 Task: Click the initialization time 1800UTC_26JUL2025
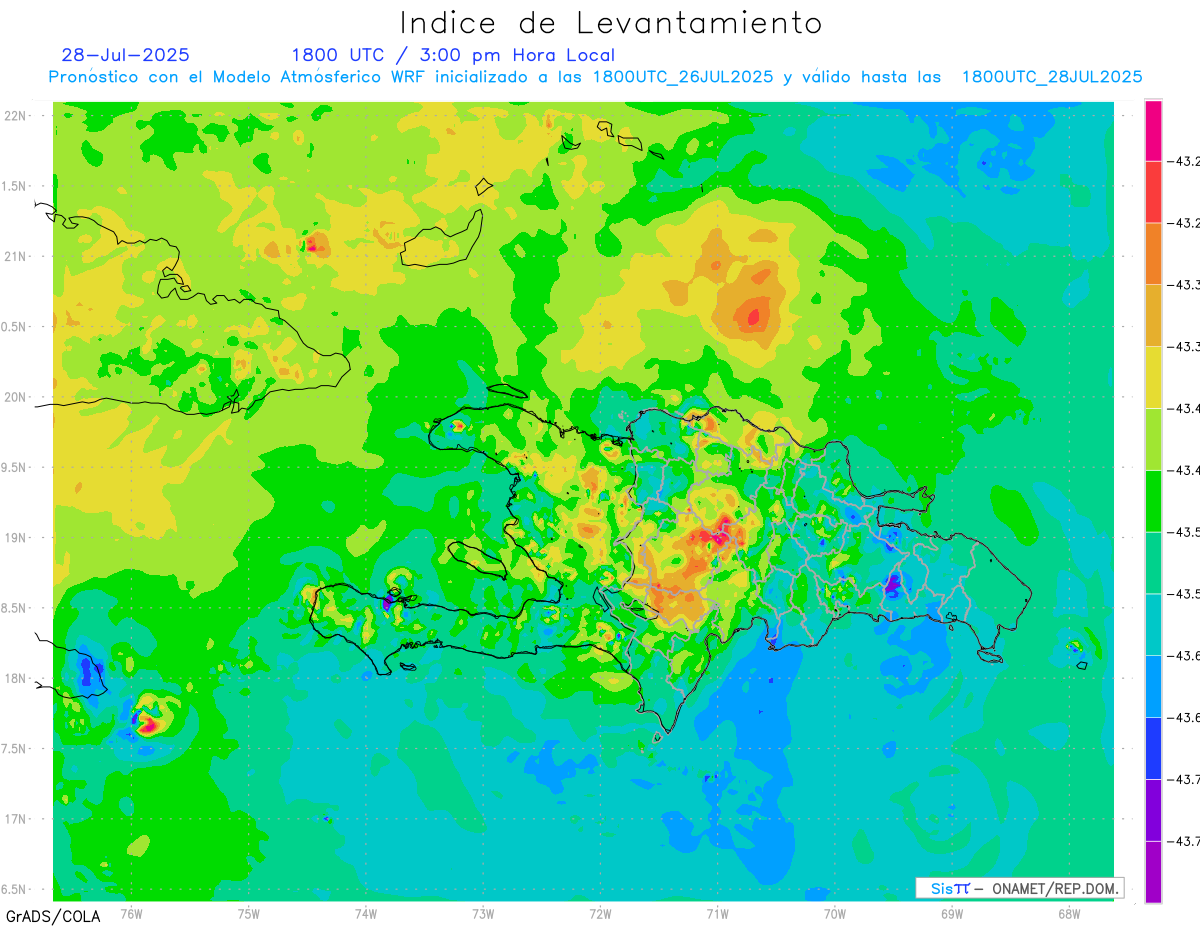683,77
